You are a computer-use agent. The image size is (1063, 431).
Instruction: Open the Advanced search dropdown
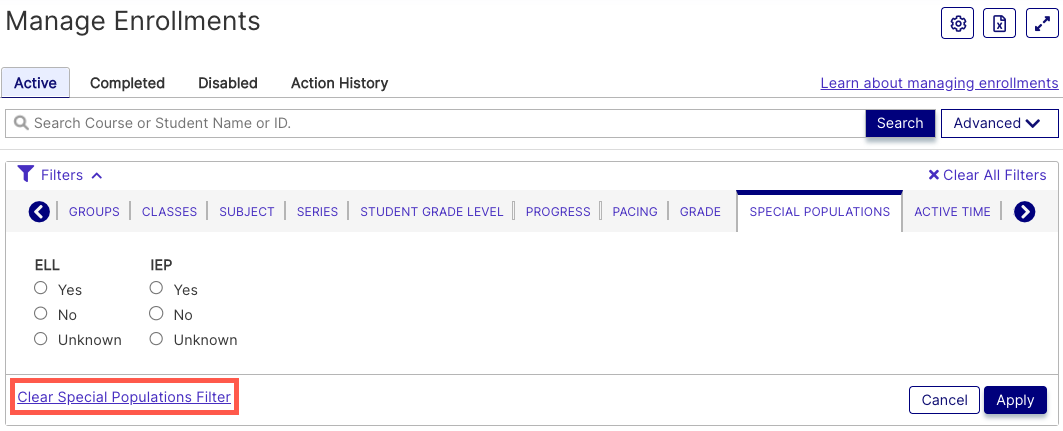999,123
